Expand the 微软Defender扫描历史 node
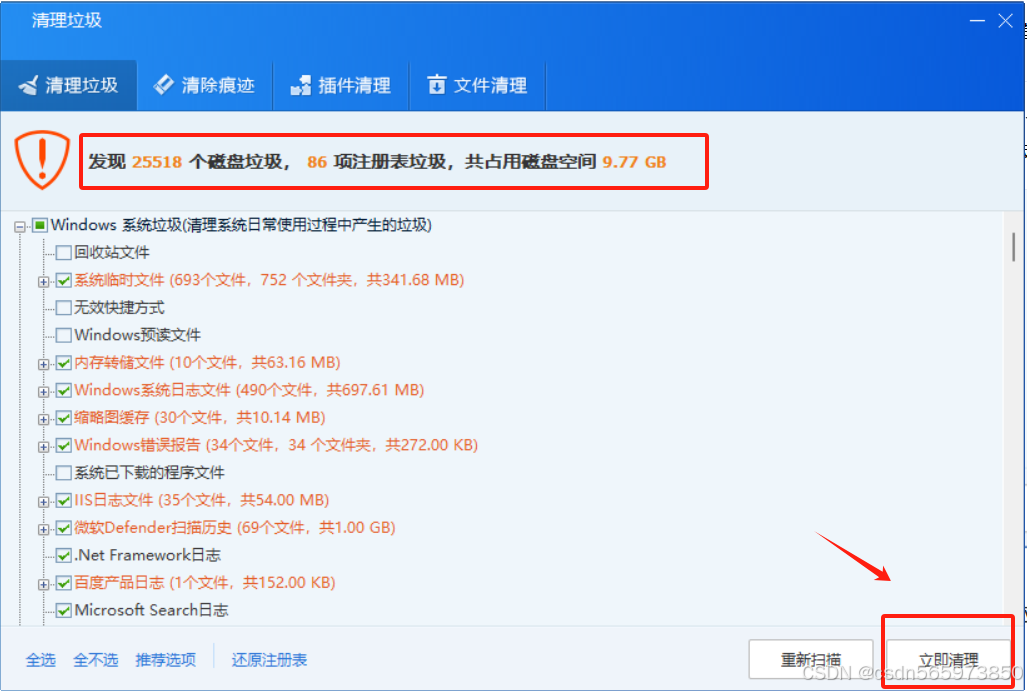Image resolution: width=1027 pixels, height=691 pixels. coord(43,529)
